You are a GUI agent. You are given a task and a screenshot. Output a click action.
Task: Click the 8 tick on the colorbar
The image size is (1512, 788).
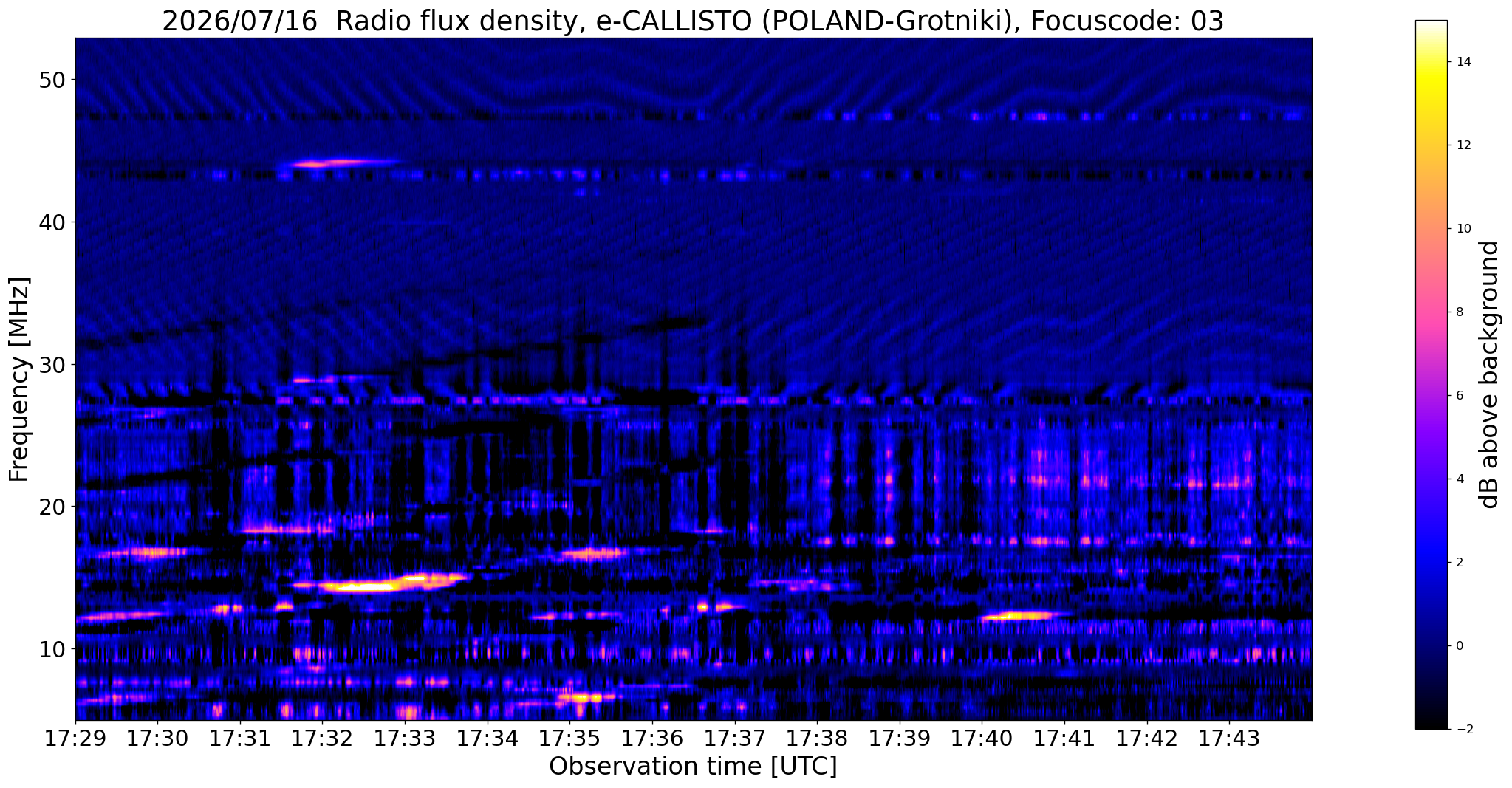point(1458,312)
